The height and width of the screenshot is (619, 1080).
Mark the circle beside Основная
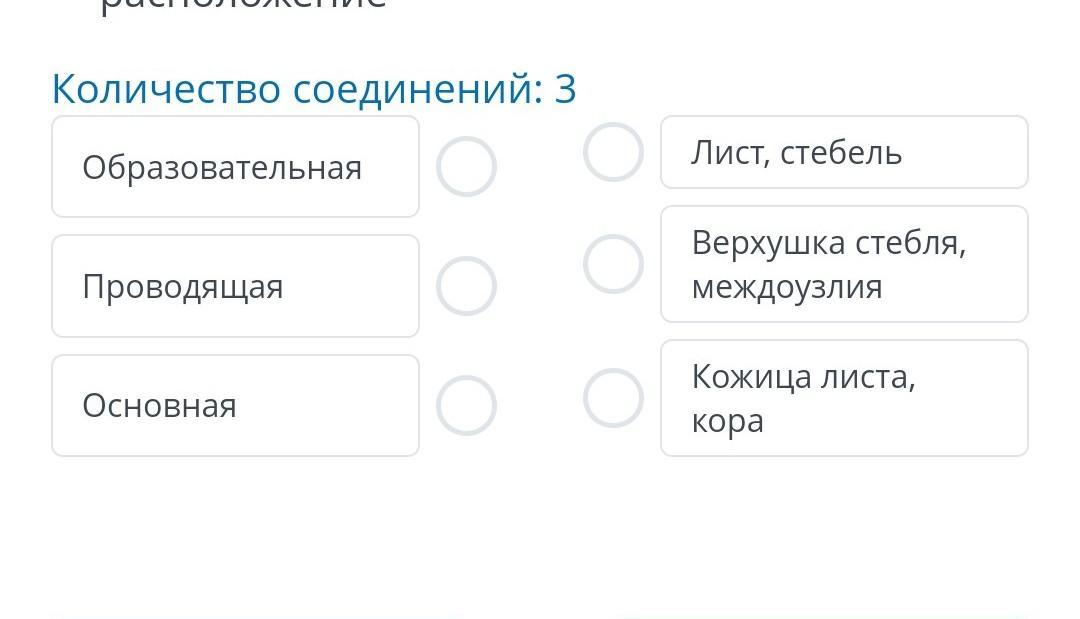pos(466,405)
